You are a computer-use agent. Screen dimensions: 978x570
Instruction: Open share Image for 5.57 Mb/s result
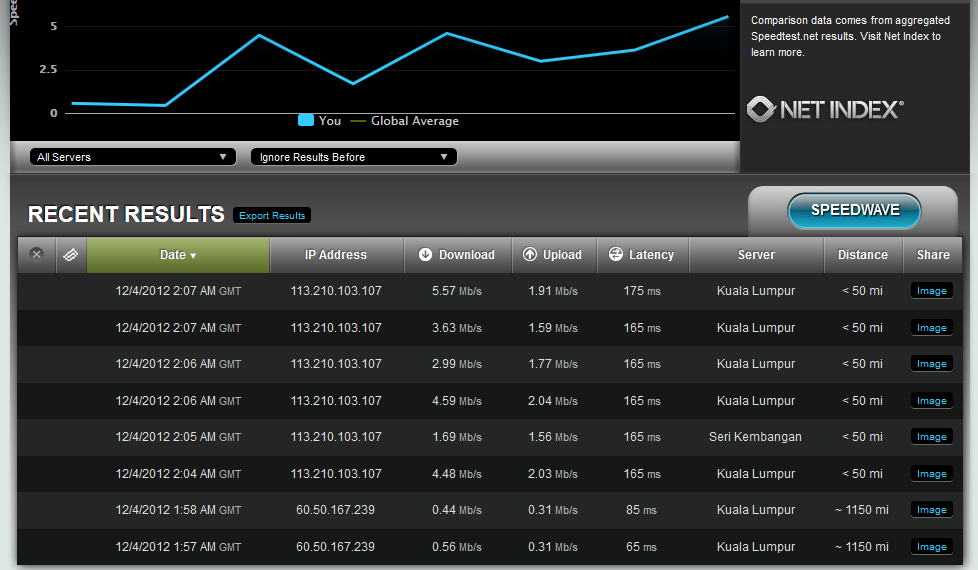931,291
